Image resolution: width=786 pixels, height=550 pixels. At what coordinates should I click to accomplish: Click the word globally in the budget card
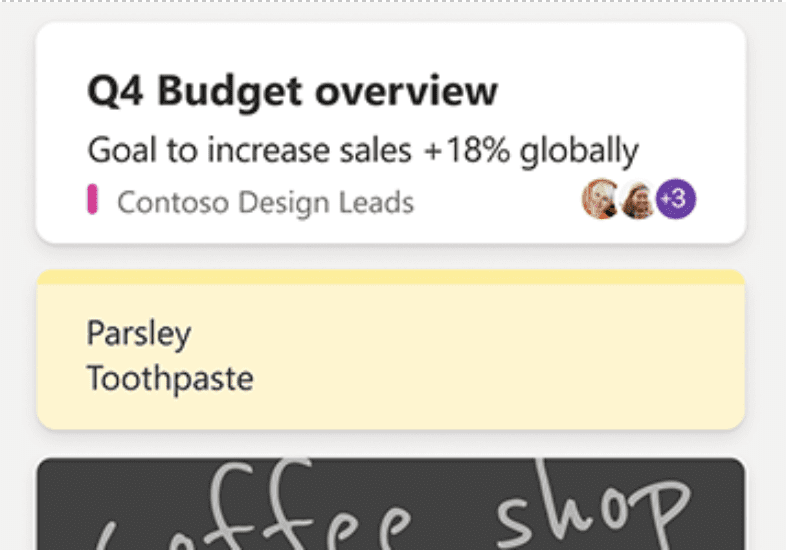tap(579, 151)
